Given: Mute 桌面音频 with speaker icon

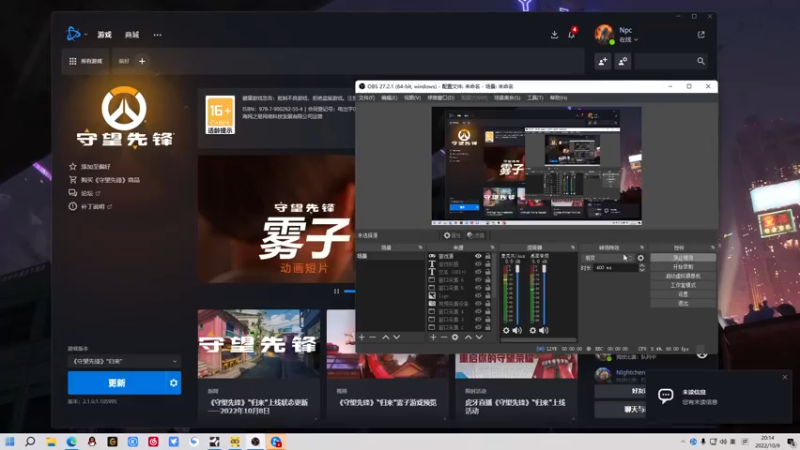Looking at the screenshot, I should point(544,331).
